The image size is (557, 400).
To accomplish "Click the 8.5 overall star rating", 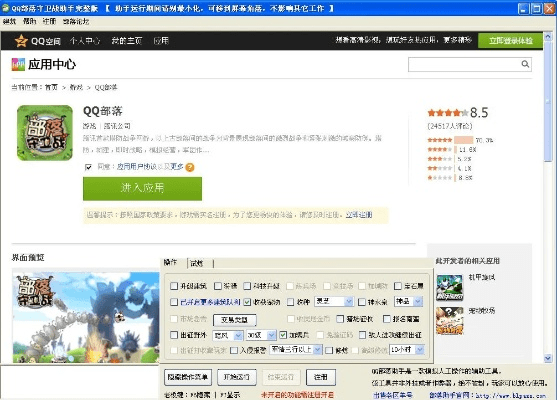I will point(458,113).
